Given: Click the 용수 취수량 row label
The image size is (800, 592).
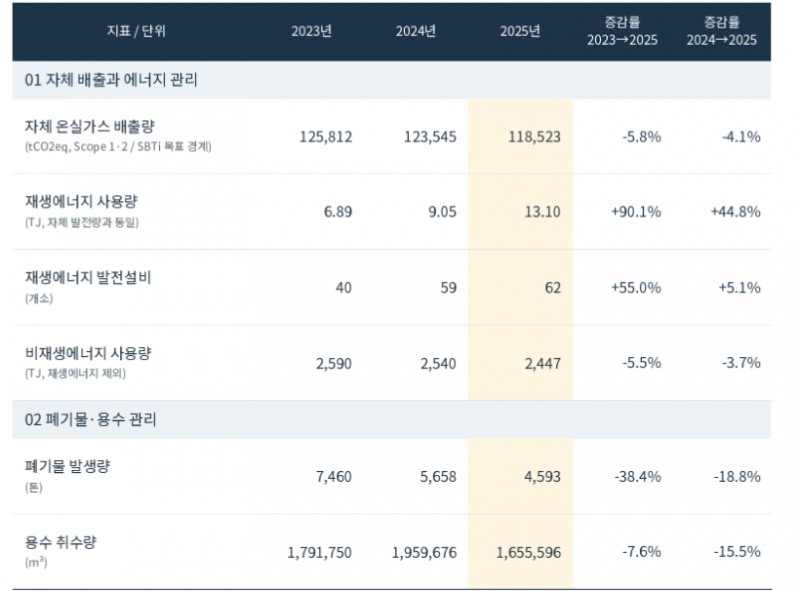Looking at the screenshot, I should 60,541.
